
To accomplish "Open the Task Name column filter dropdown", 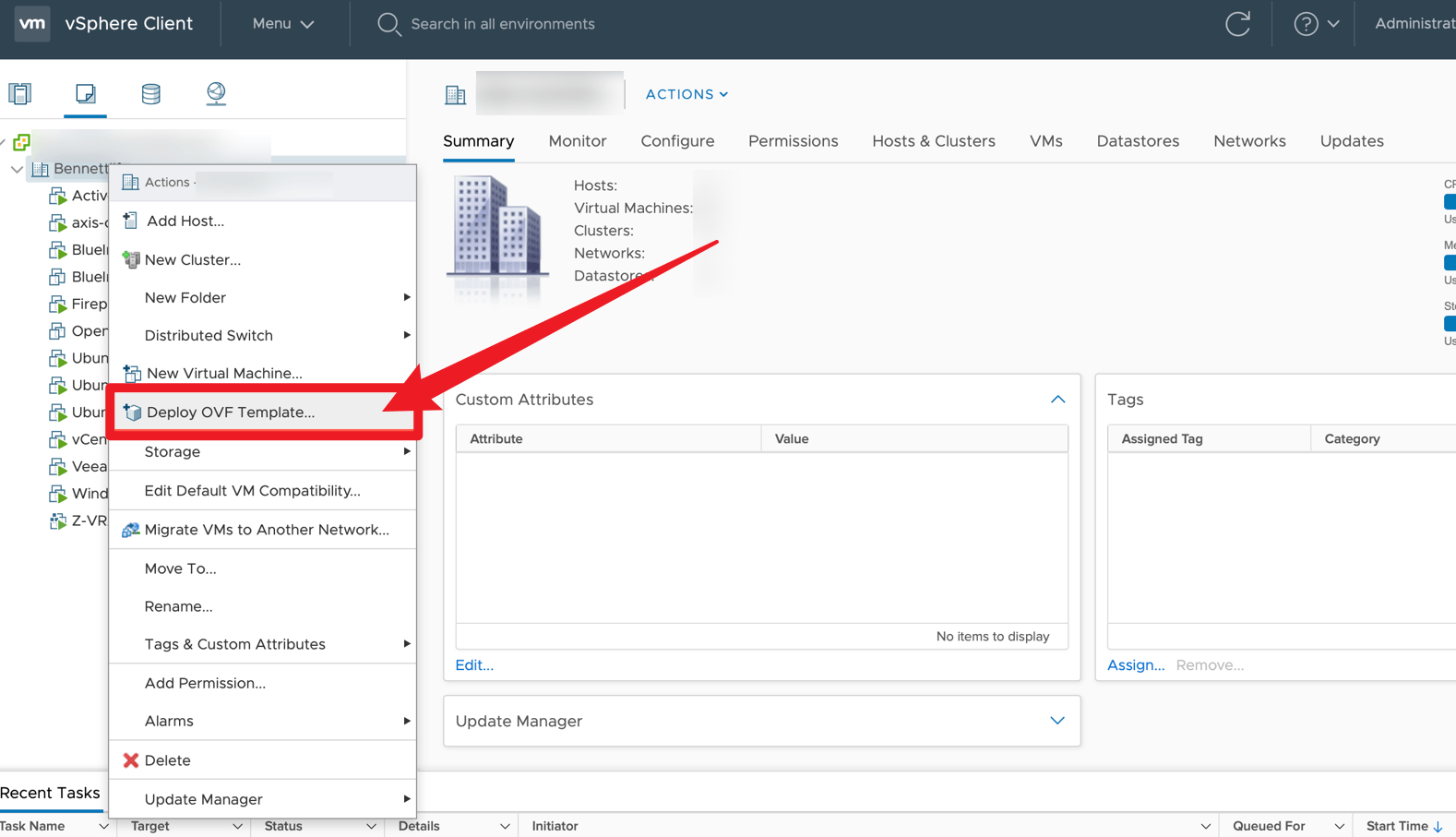I will pos(102,827).
